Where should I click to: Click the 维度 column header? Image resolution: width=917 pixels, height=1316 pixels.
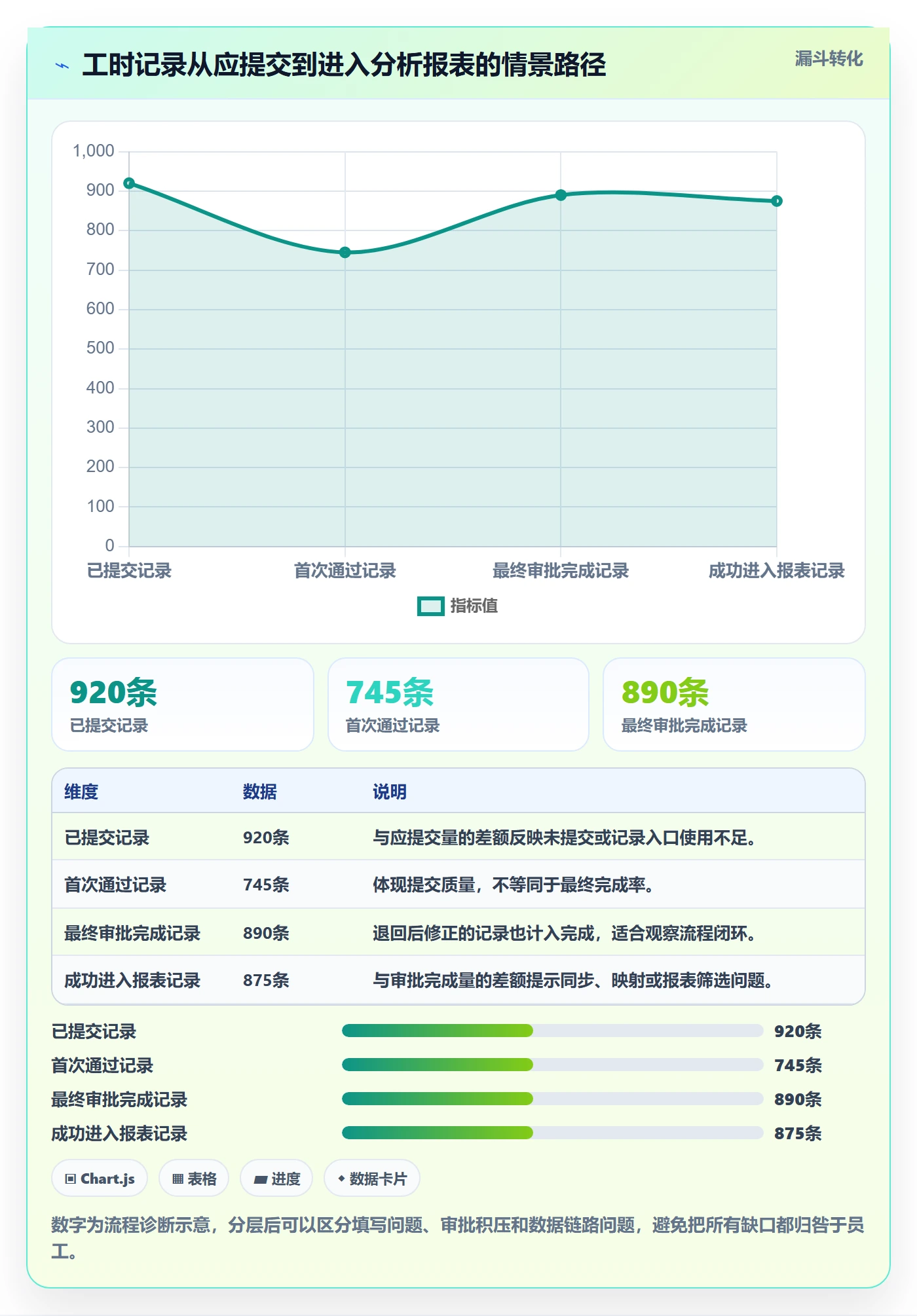point(81,792)
